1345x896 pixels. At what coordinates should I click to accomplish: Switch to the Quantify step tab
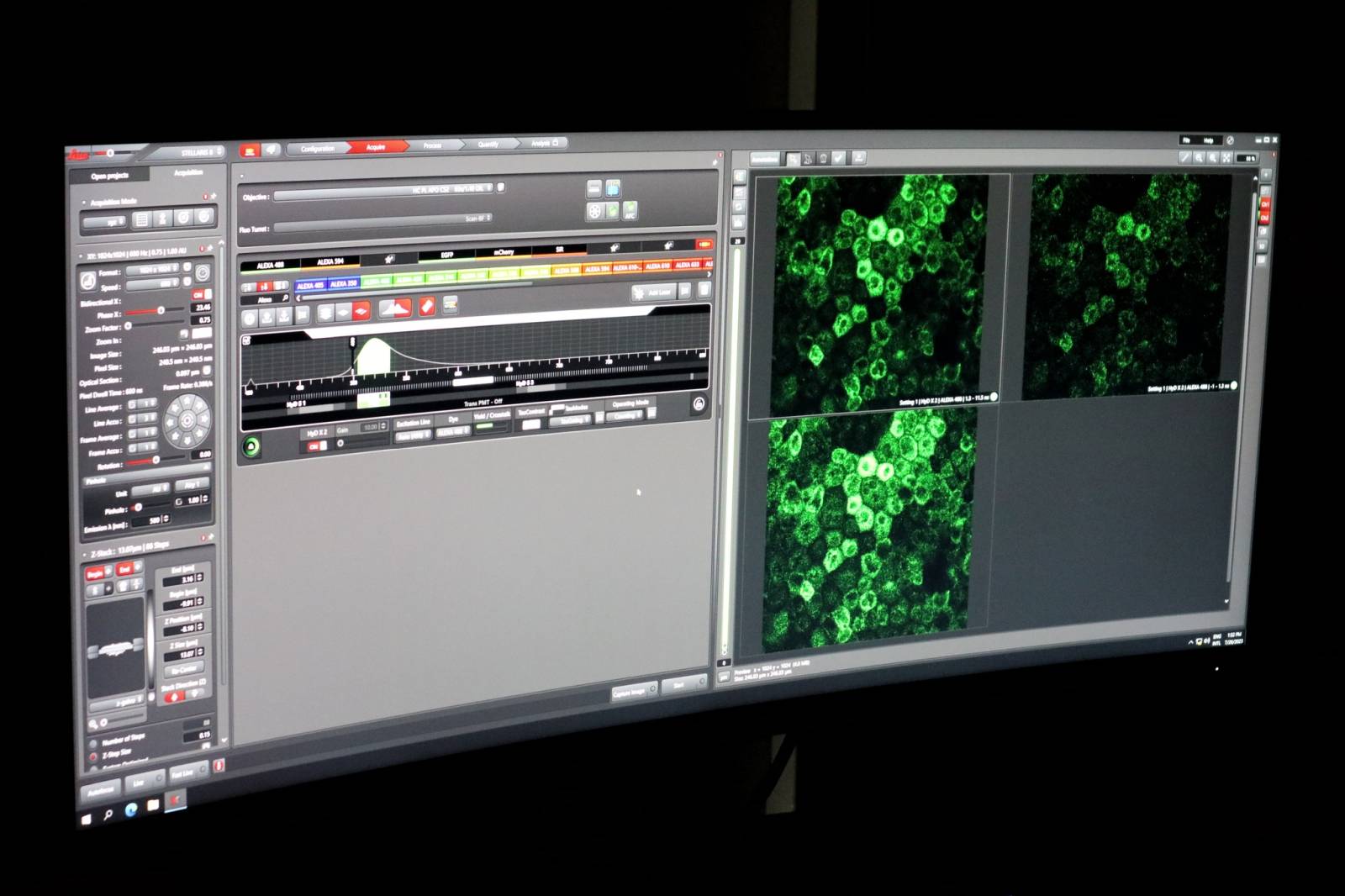pyautogui.click(x=488, y=145)
